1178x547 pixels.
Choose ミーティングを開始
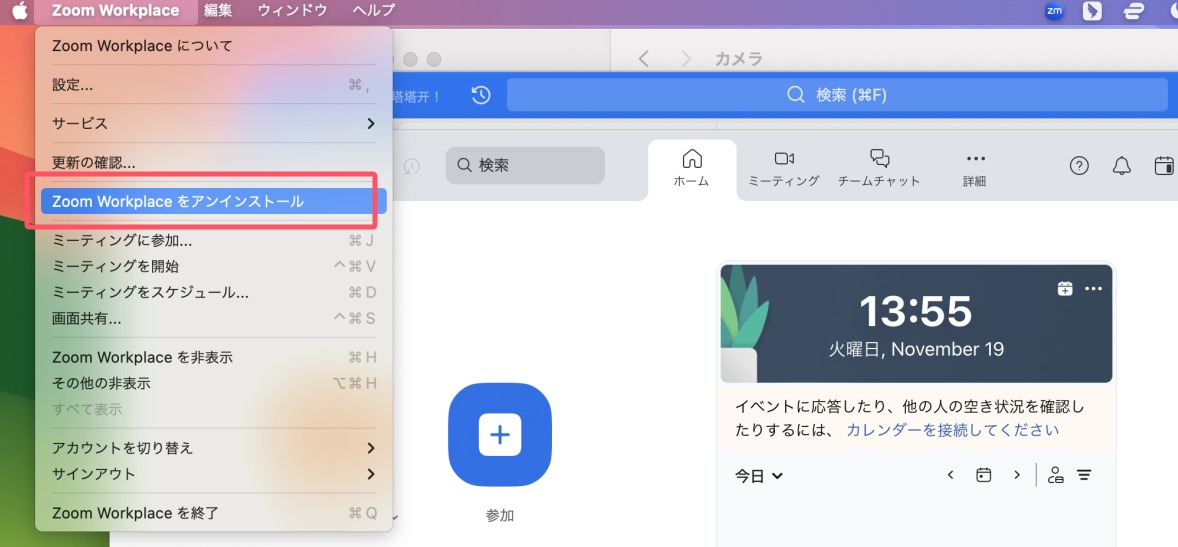(x=213, y=267)
